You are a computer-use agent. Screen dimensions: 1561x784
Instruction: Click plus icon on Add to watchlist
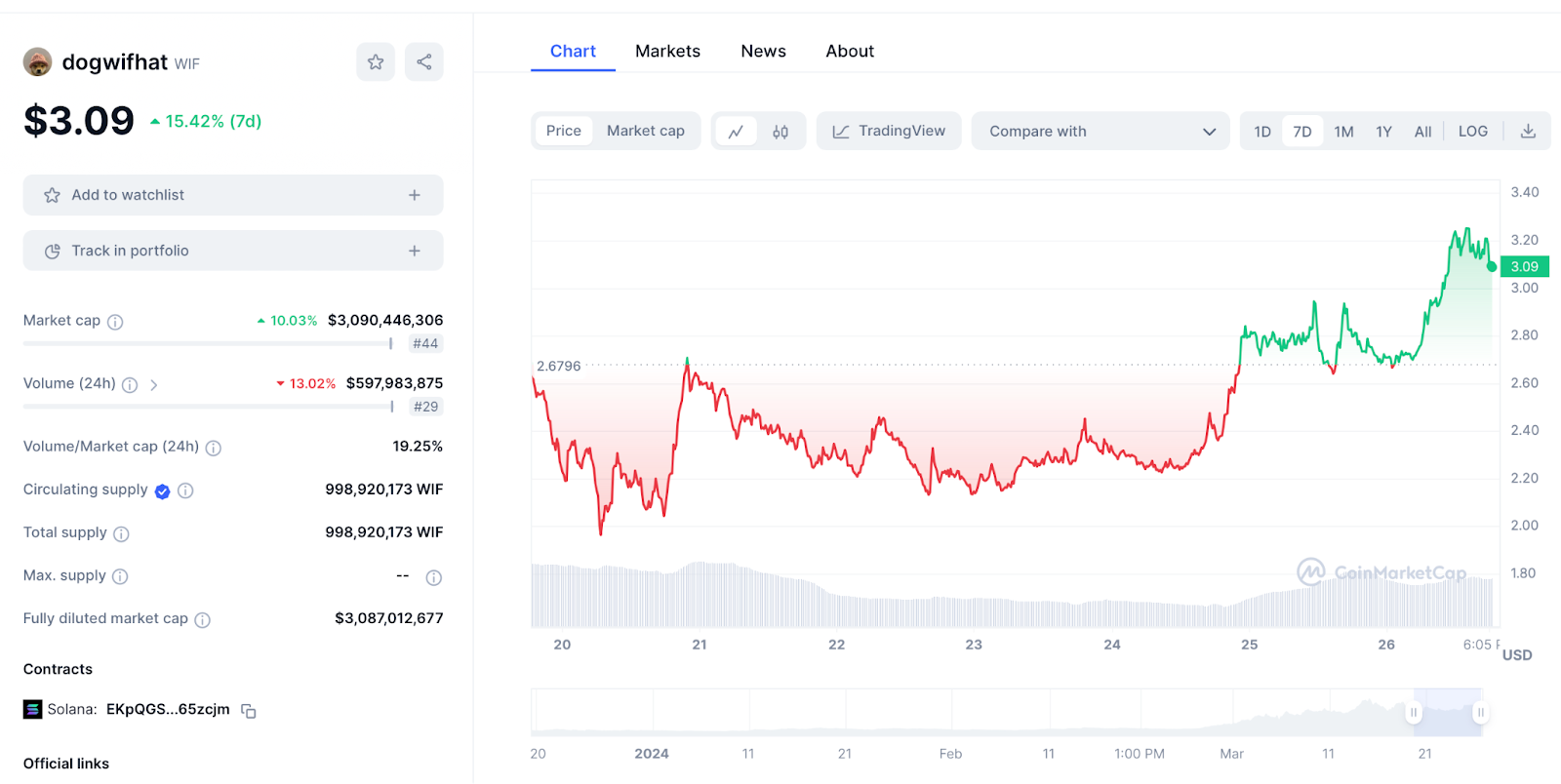point(415,195)
